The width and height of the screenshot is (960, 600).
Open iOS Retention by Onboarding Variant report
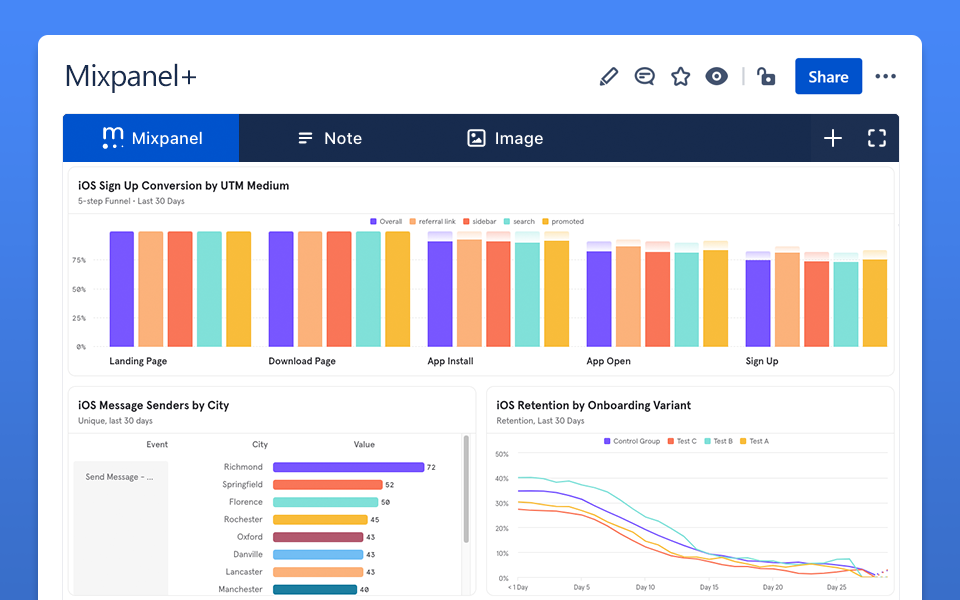click(x=593, y=405)
